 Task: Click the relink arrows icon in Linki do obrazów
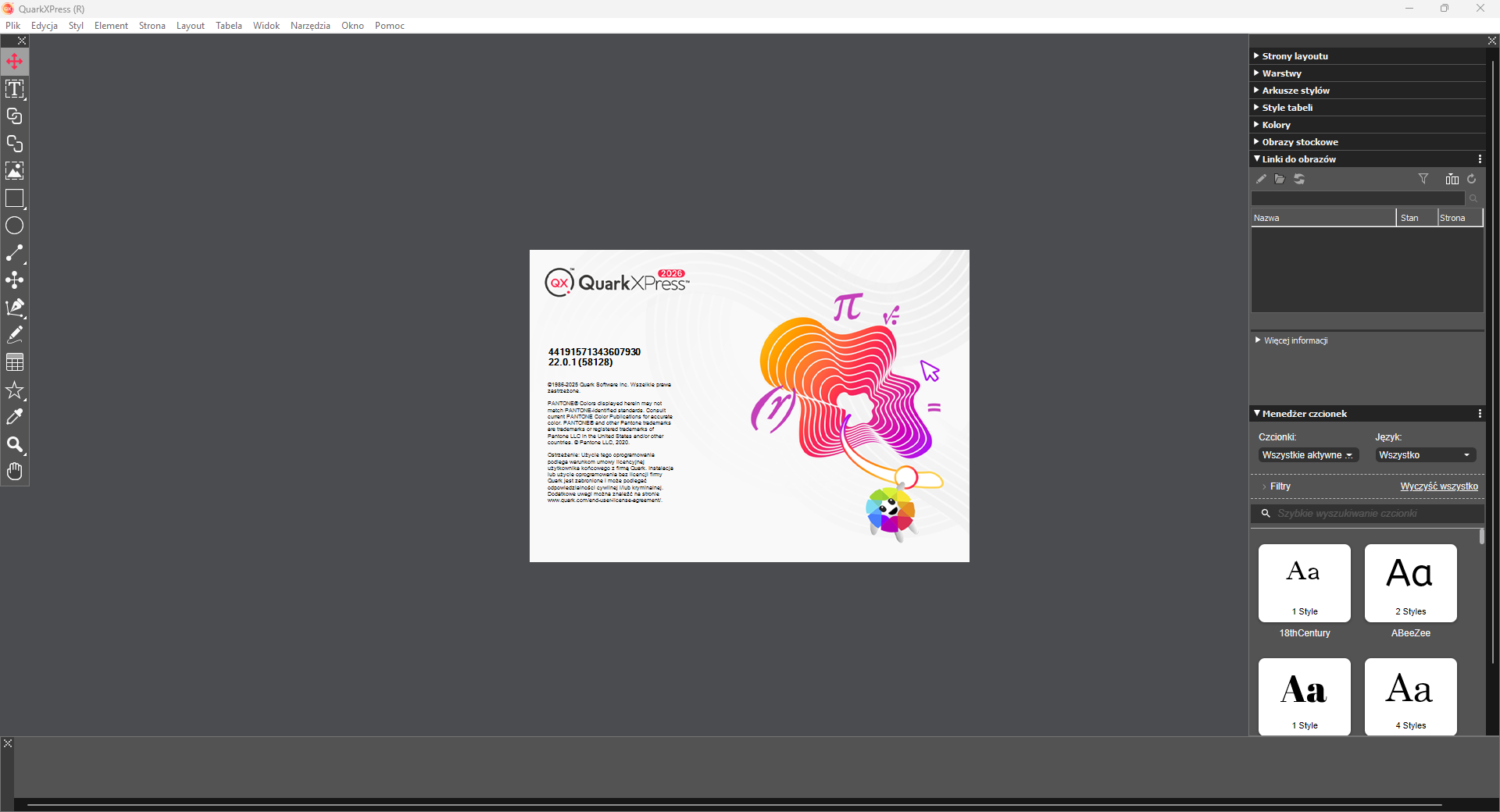pos(1299,179)
